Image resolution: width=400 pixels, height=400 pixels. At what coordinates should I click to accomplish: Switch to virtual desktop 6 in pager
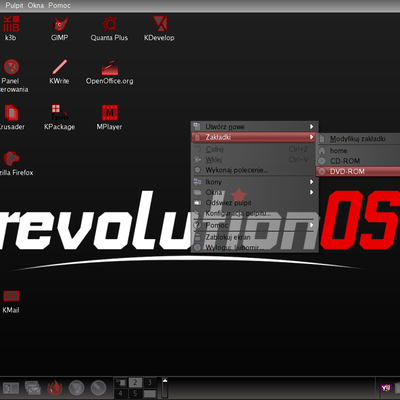click(150, 393)
